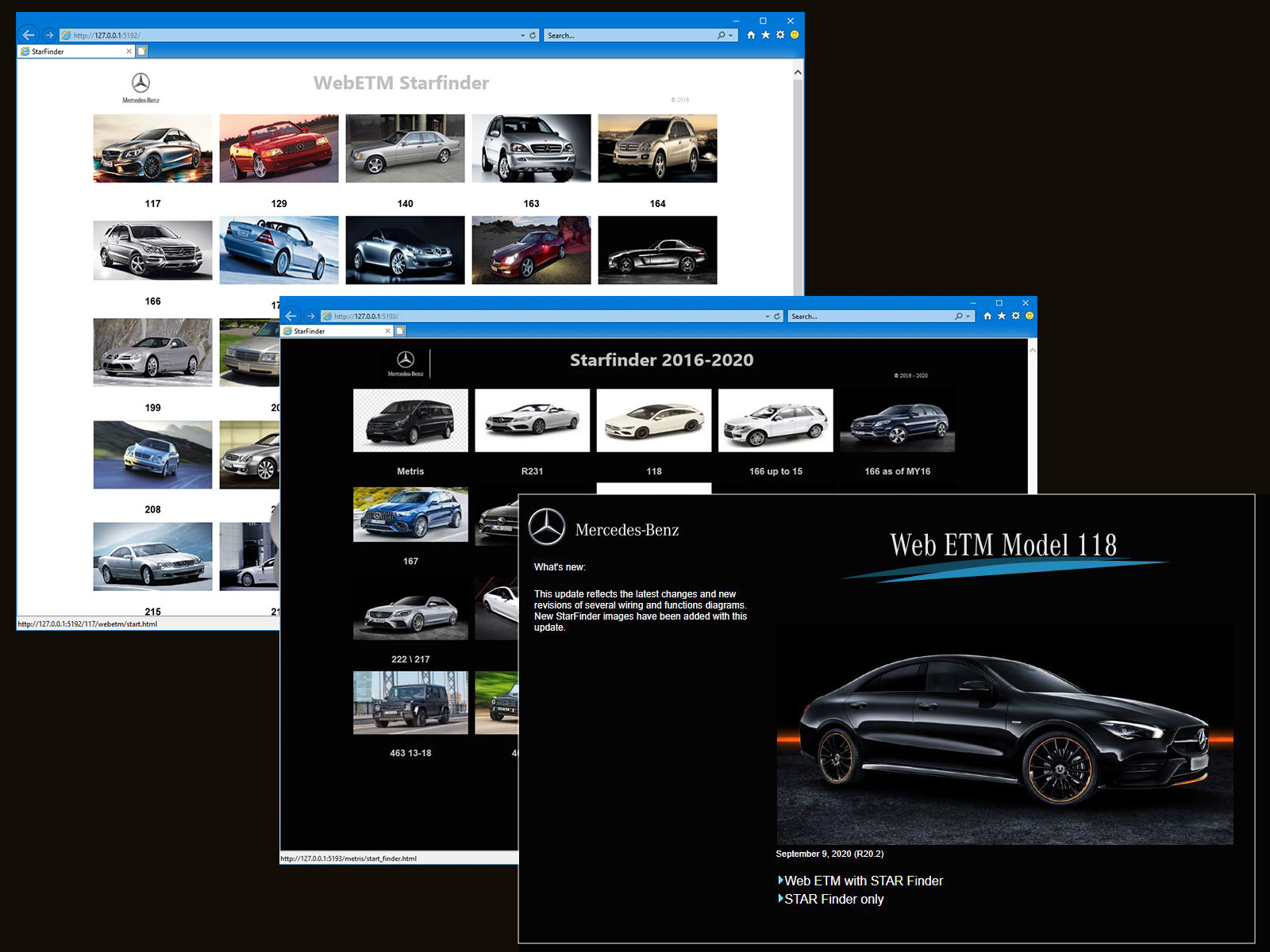Click Home icon in WebETM Starfinder window
1270x952 pixels.
coord(751,35)
